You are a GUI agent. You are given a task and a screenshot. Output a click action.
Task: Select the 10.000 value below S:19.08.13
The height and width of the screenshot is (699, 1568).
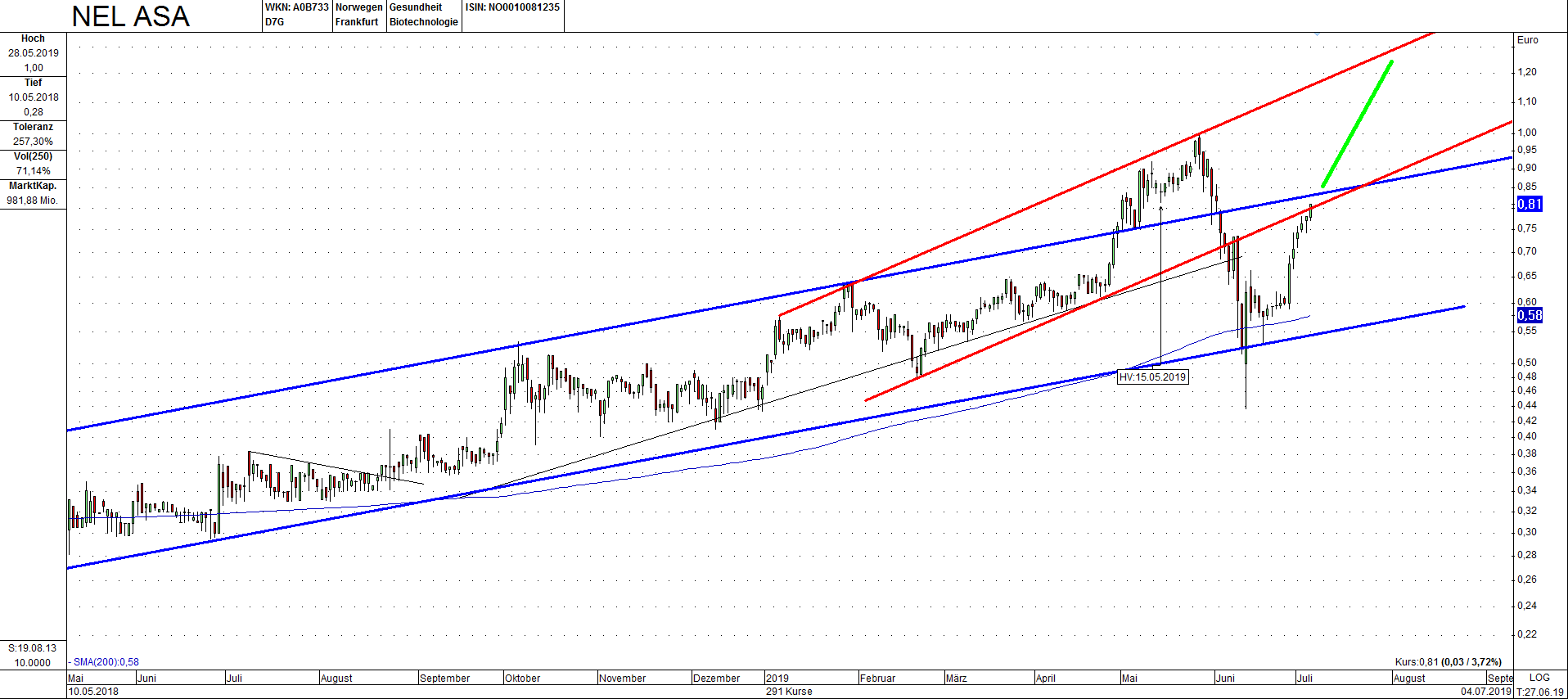[33, 663]
